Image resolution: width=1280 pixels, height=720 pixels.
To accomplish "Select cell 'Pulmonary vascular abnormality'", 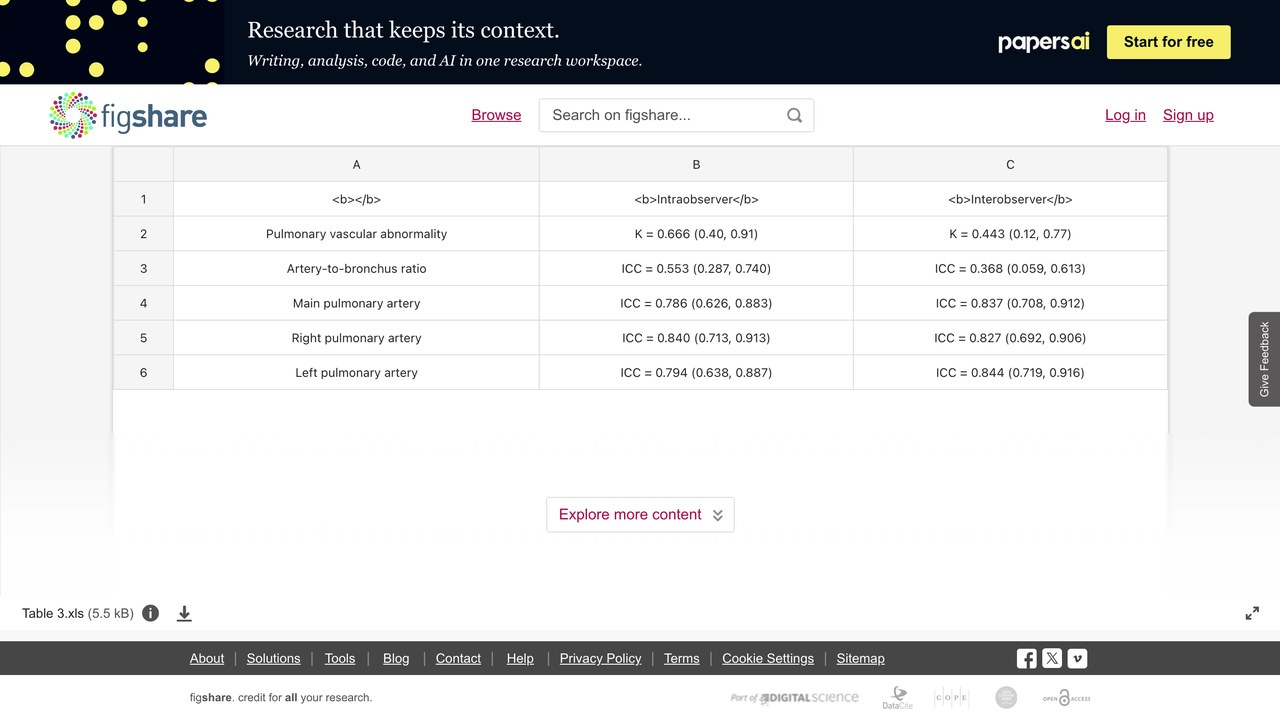I will (x=356, y=234).
